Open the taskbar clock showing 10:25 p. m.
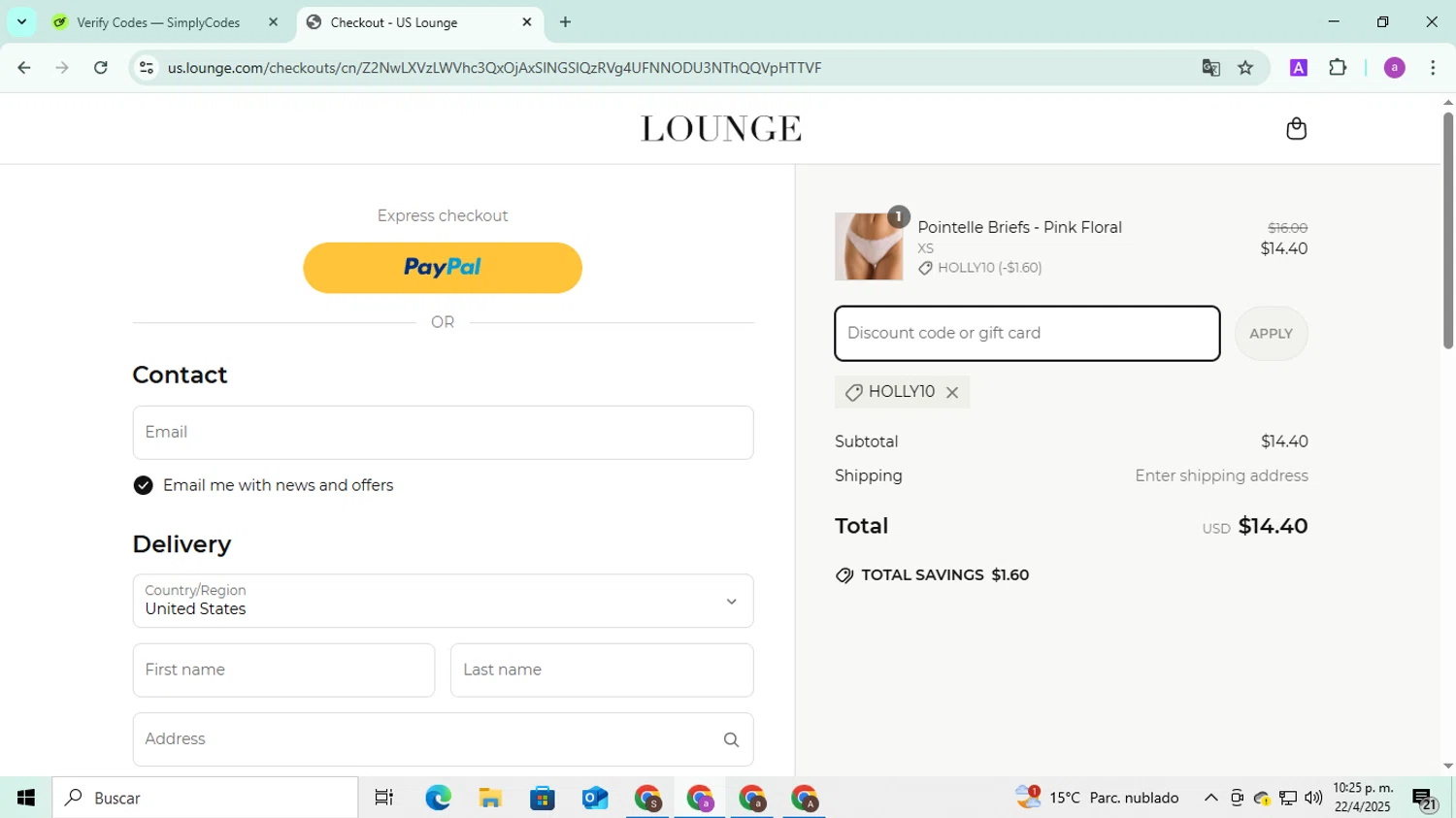1456x818 pixels. pos(1364,798)
